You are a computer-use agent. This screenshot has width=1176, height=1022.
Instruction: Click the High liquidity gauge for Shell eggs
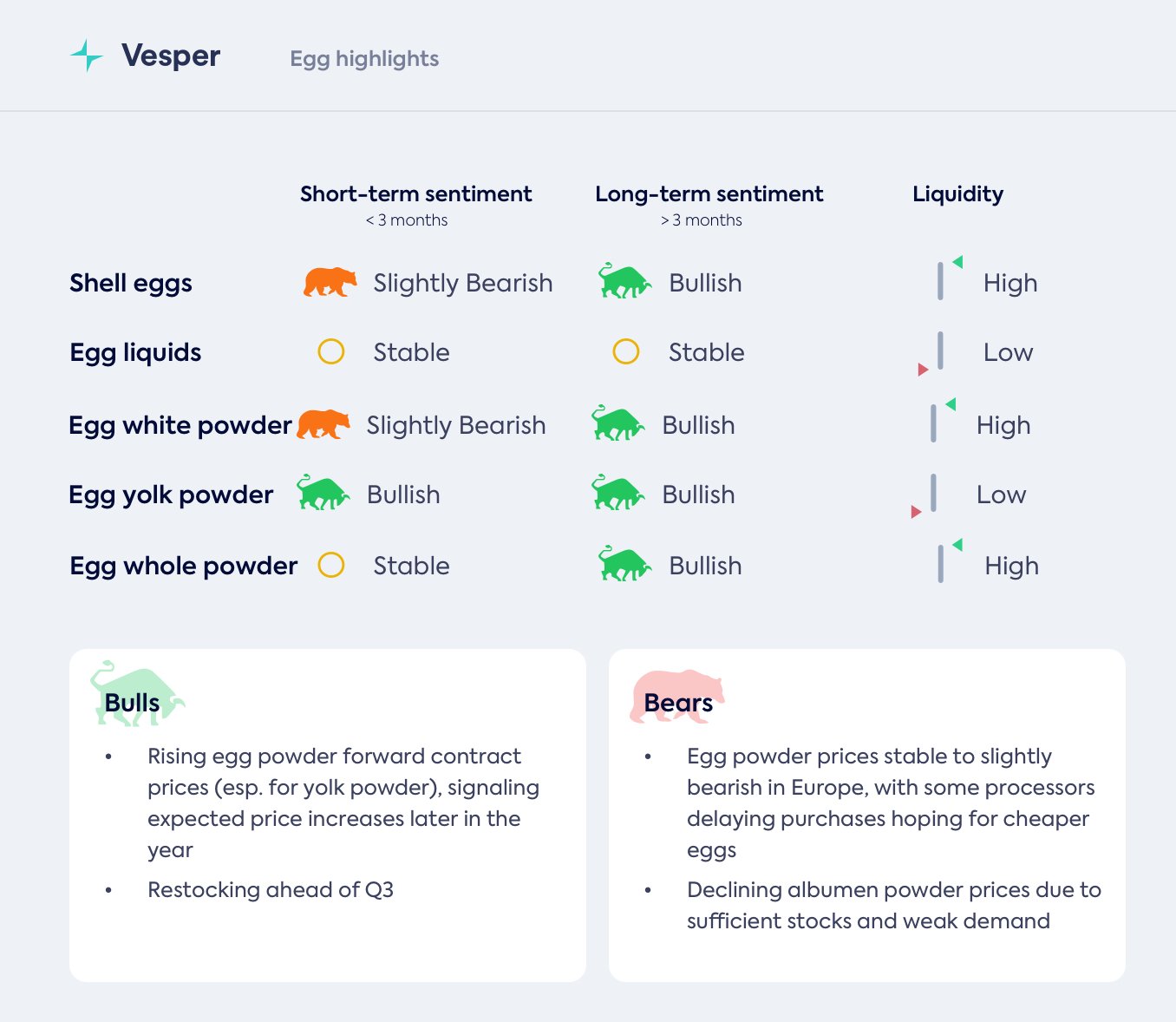click(944, 279)
